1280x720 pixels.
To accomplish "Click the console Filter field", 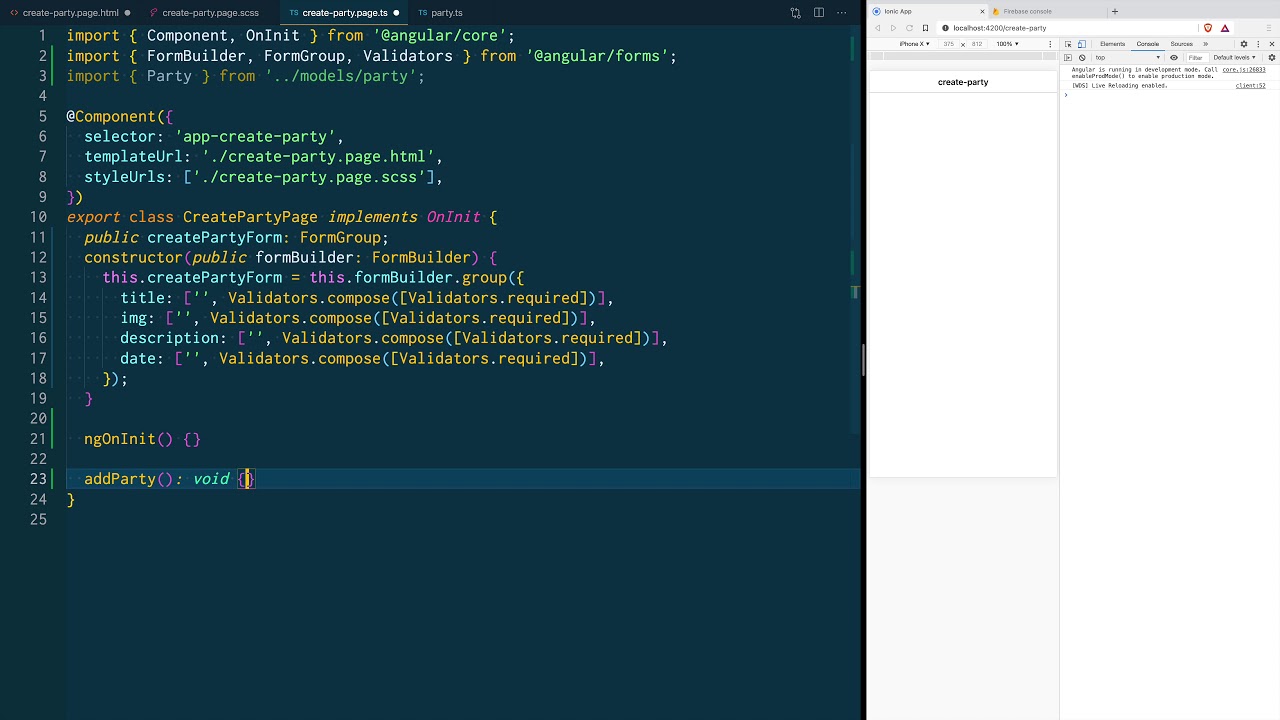I will click(1198, 58).
